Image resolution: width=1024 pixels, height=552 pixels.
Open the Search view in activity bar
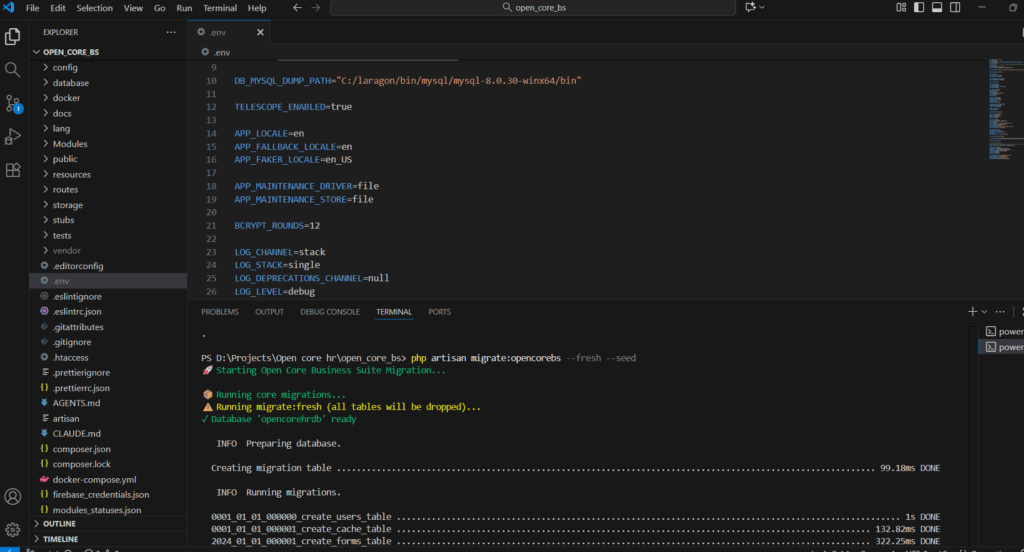coord(13,70)
